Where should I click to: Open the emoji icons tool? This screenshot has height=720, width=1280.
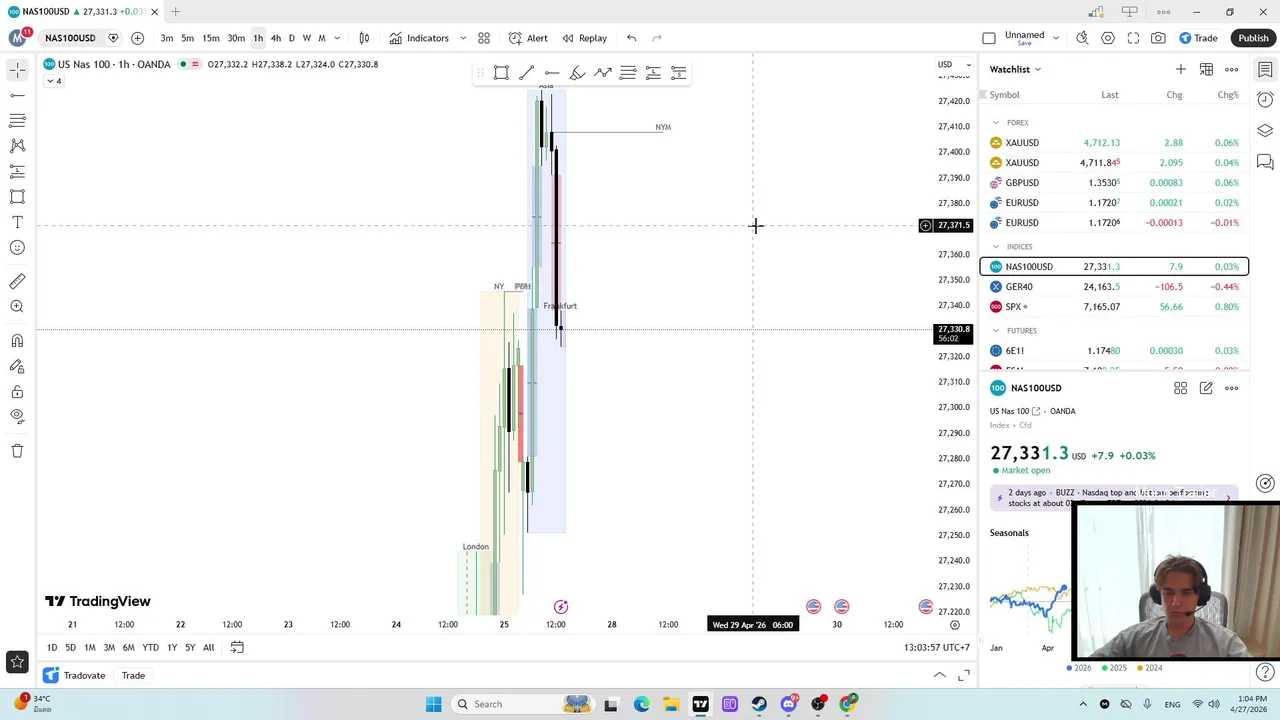pos(17,248)
